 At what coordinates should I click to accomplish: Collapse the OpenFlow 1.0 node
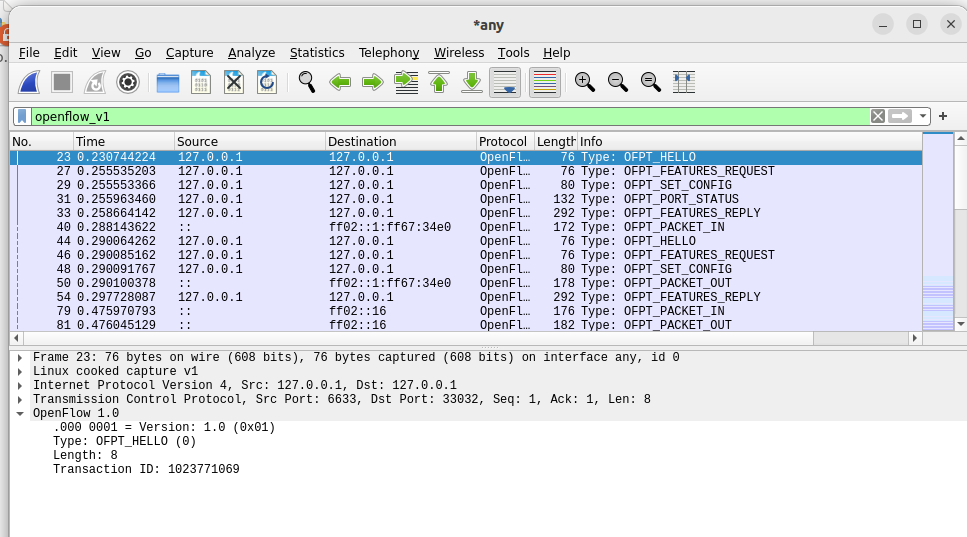point(20,414)
